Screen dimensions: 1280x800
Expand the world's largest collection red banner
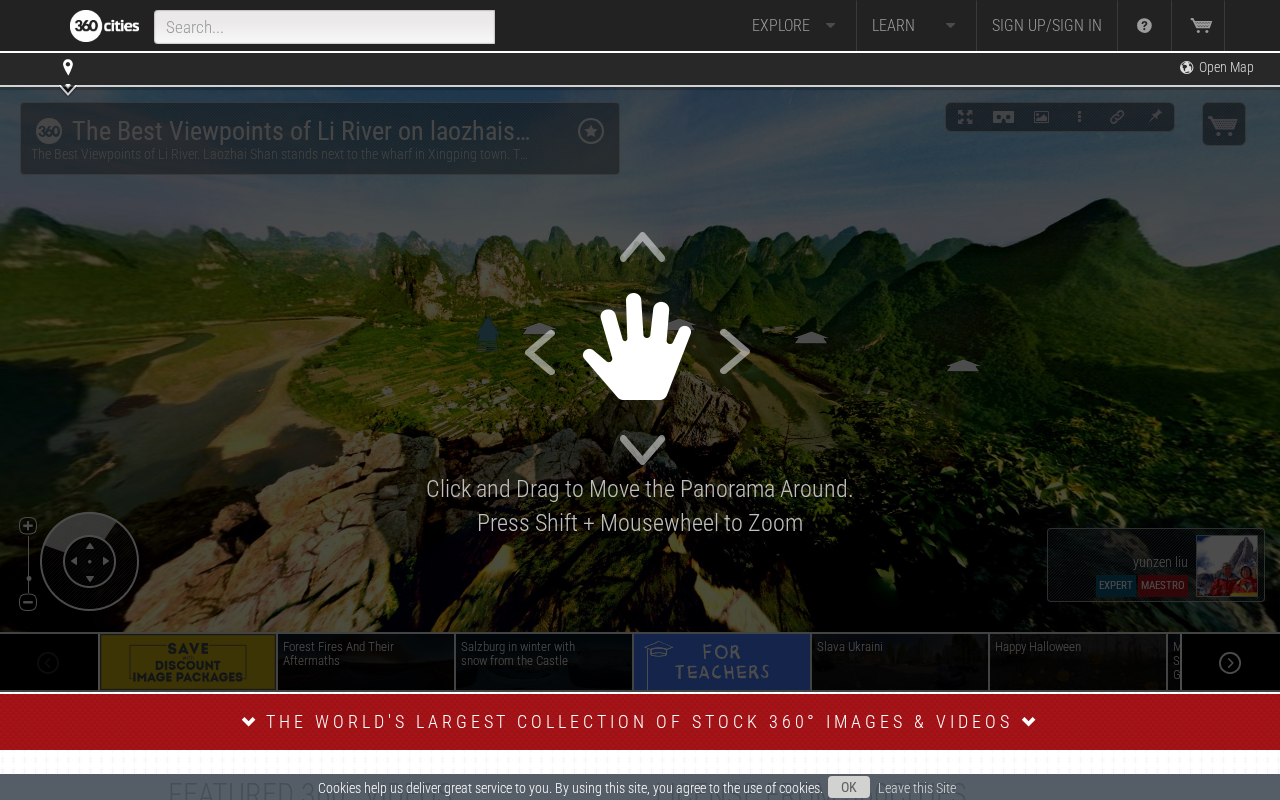tap(640, 722)
